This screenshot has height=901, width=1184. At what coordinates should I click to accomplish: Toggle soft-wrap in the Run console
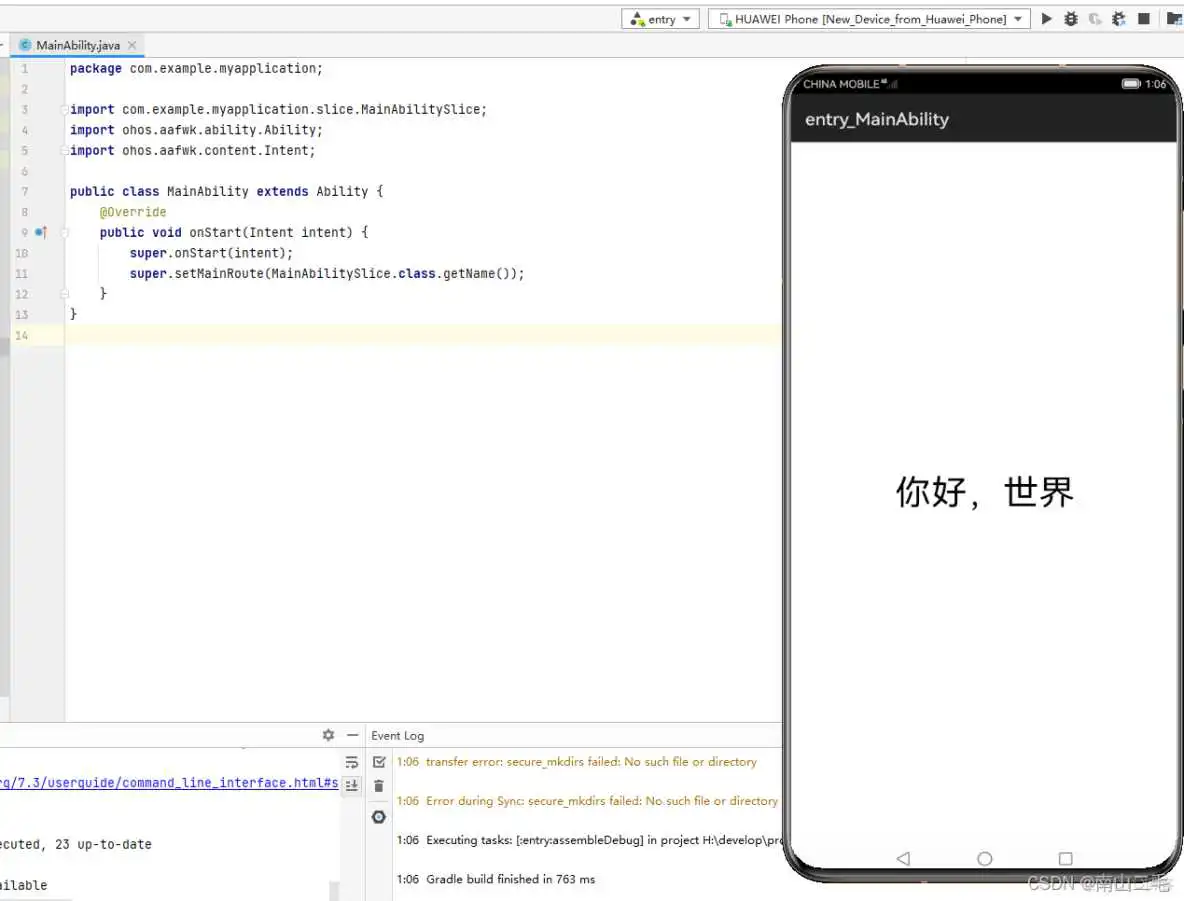click(x=352, y=761)
